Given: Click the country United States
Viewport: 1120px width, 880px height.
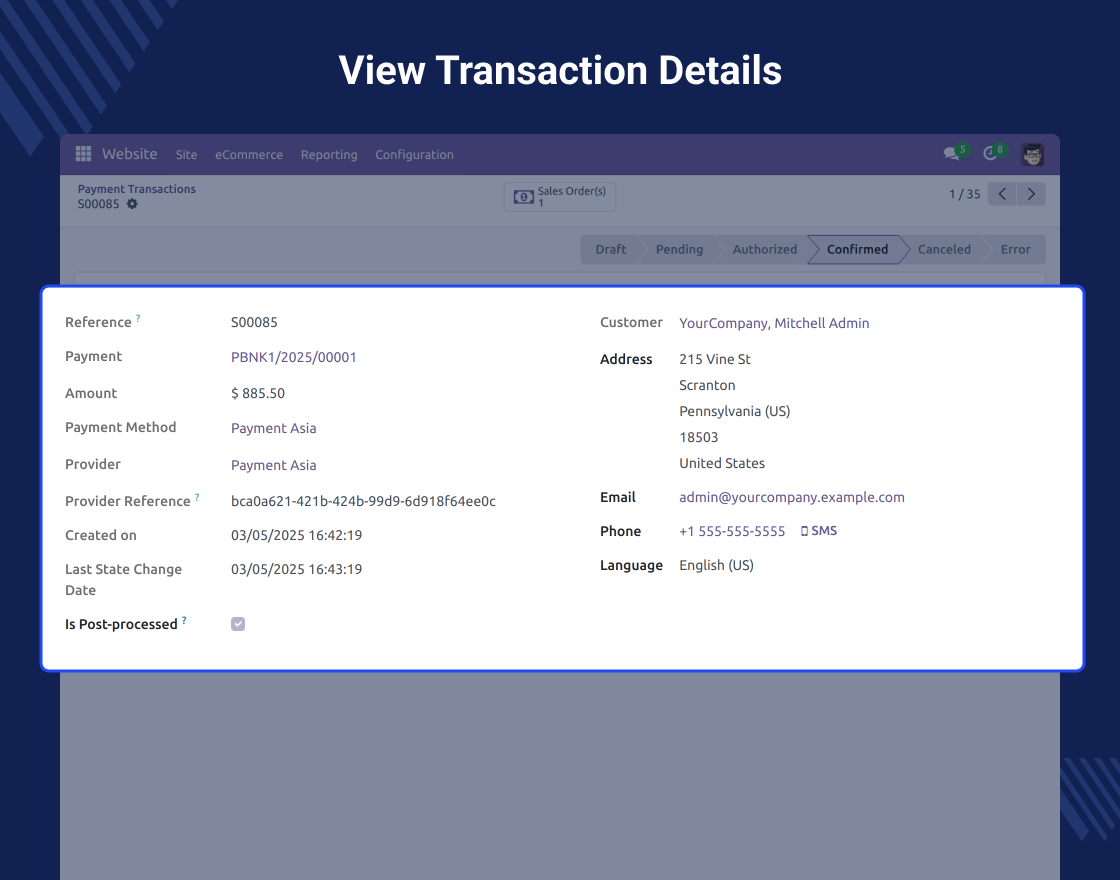Looking at the screenshot, I should tap(722, 464).
